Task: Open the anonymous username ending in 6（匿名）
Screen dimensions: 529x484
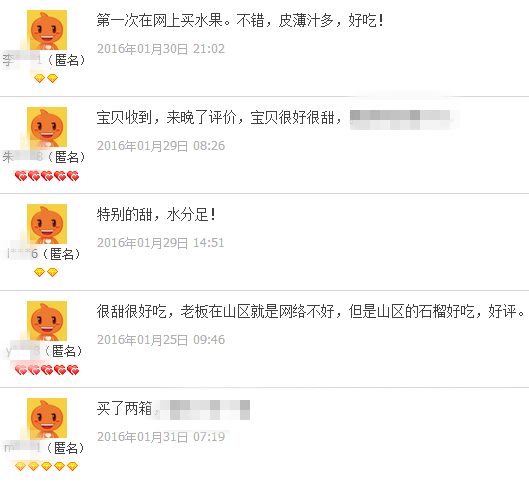Action: pyautogui.click(x=44, y=254)
